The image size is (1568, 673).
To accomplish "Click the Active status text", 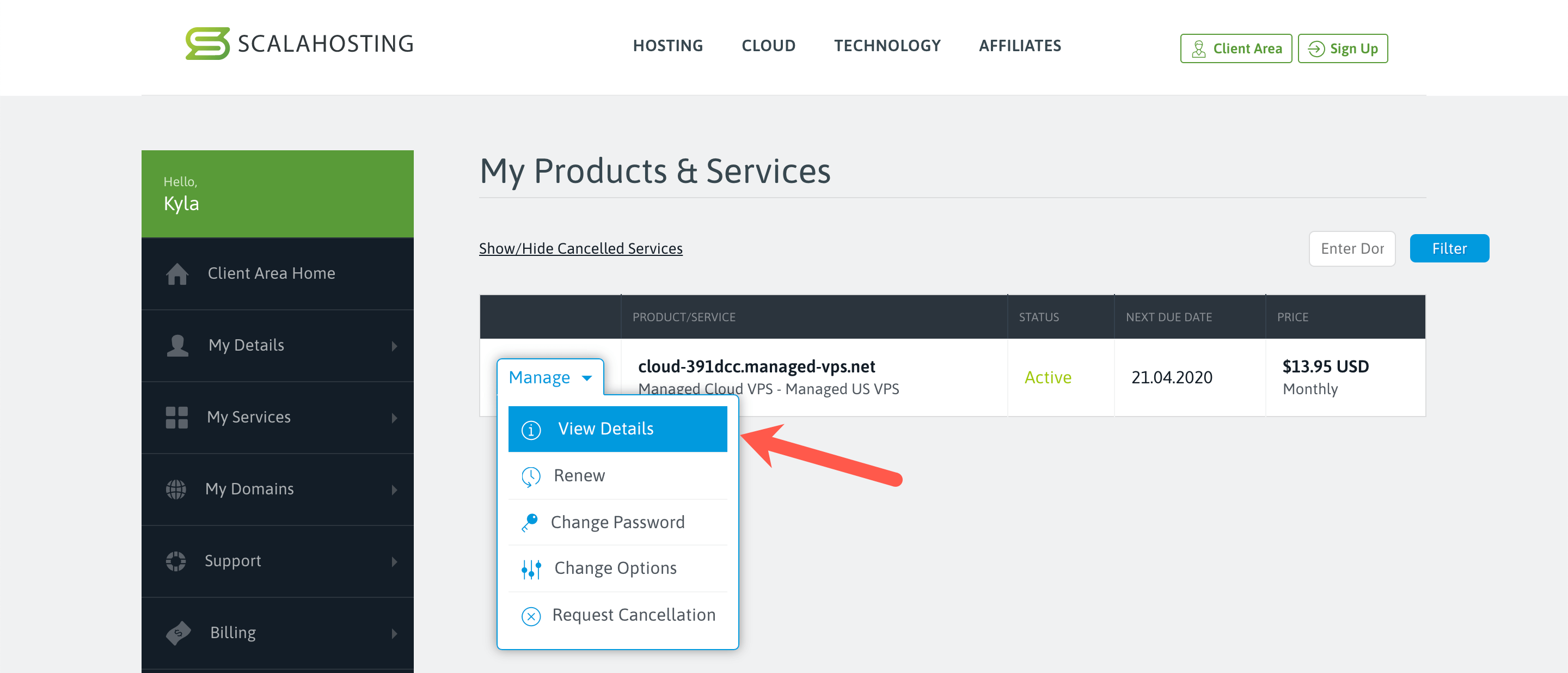I will [1047, 377].
